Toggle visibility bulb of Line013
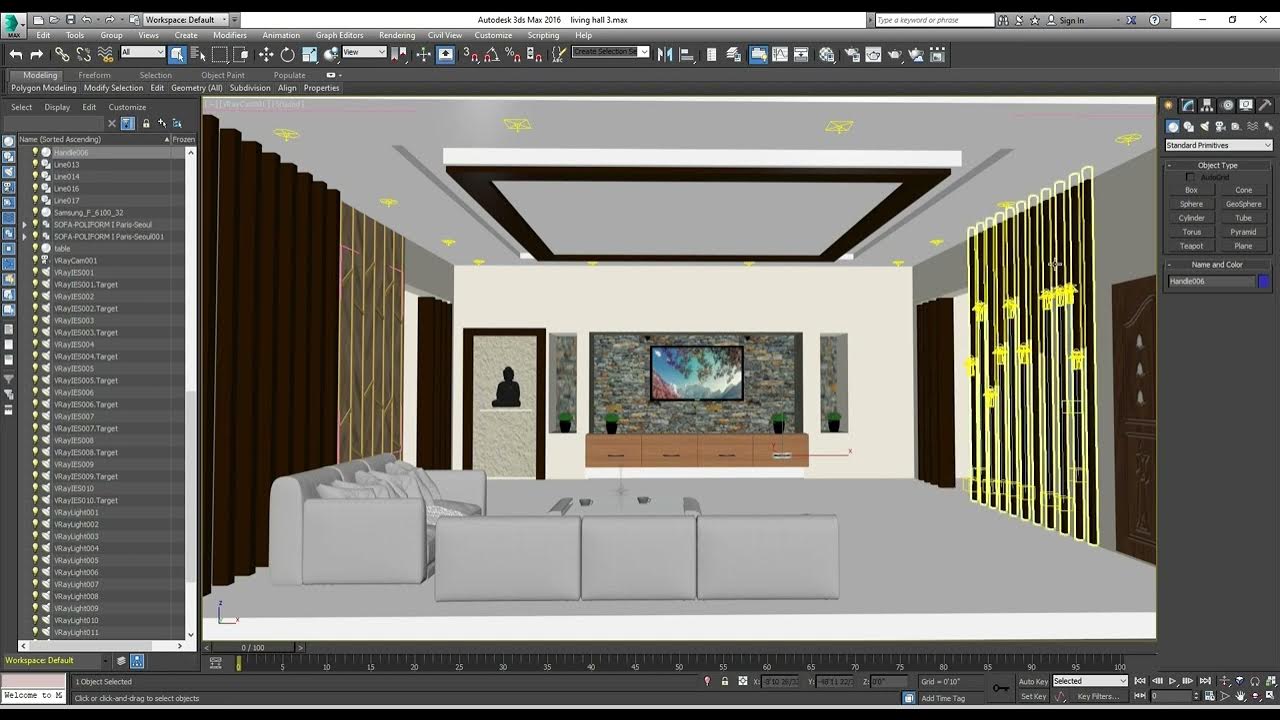Viewport: 1280px width, 720px height. tap(35, 165)
